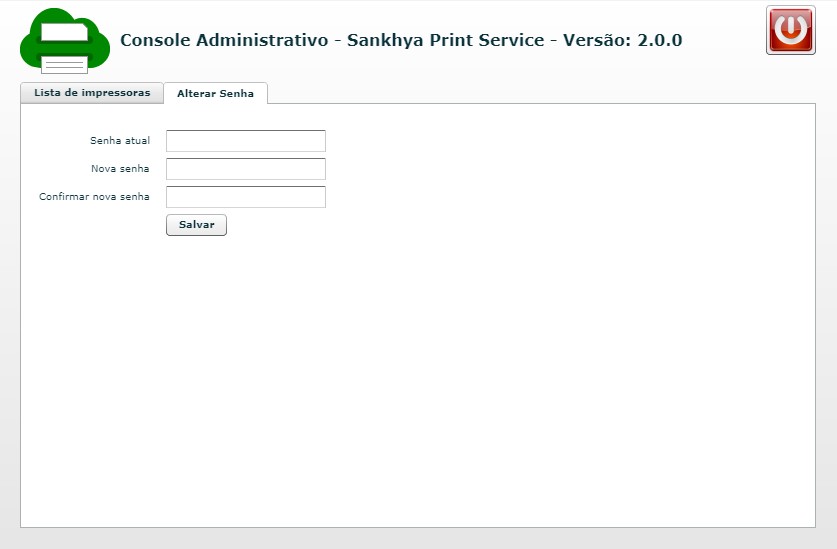
Task: Focus the Confirmar nova senha field
Action: click(x=246, y=197)
